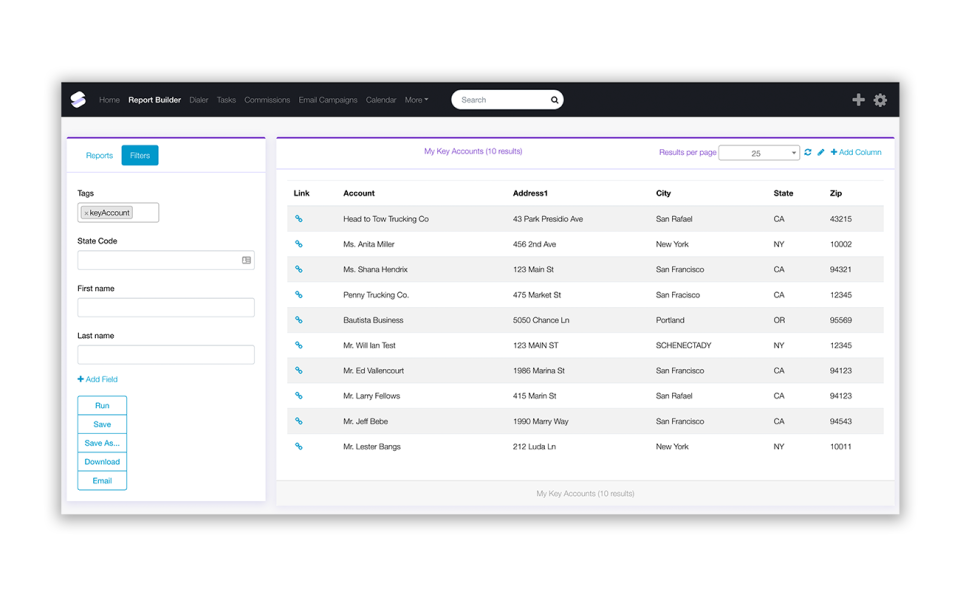Switch to the Filters panel

tap(139, 155)
